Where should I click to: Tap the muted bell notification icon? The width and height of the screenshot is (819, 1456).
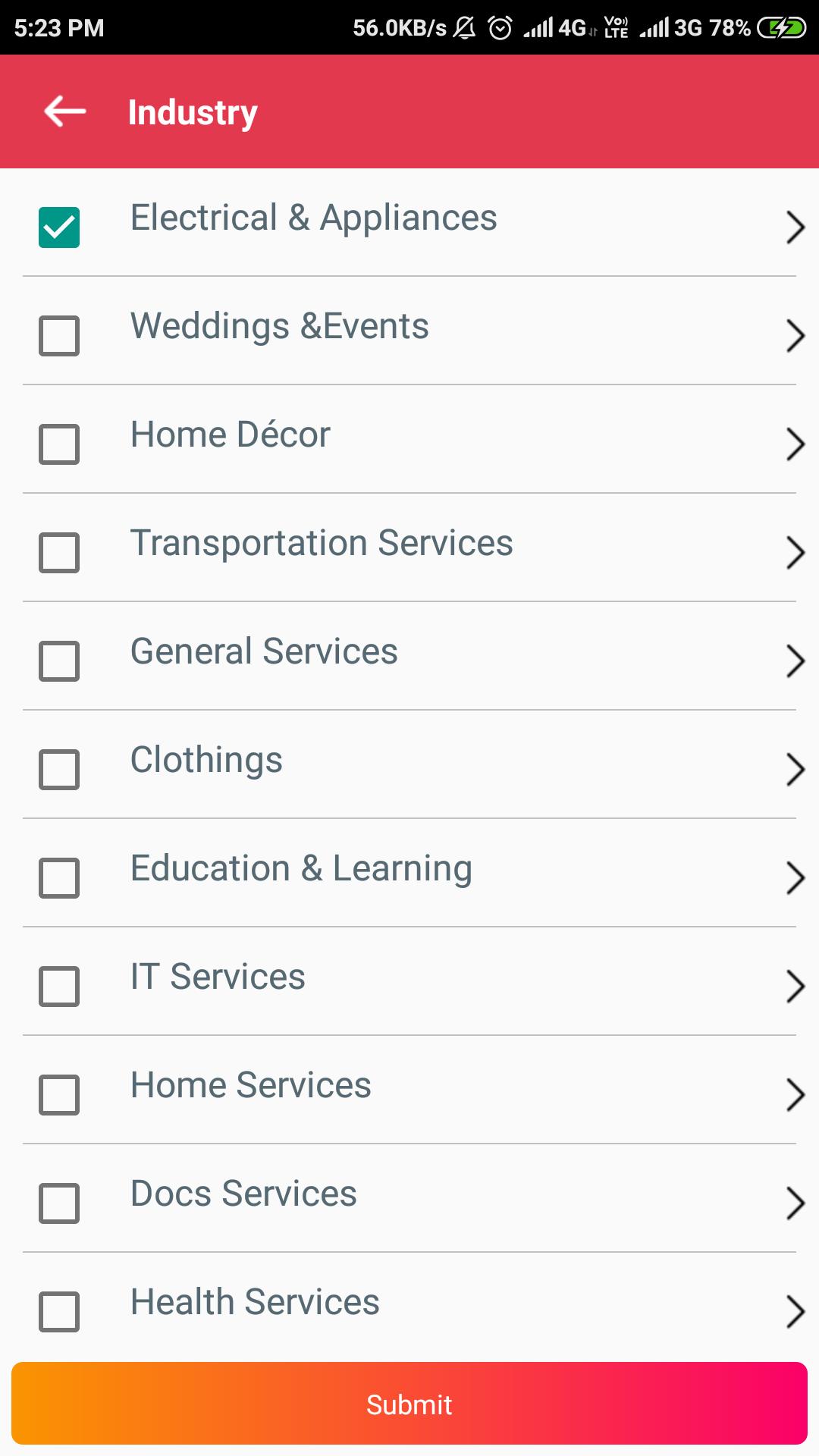click(464, 28)
